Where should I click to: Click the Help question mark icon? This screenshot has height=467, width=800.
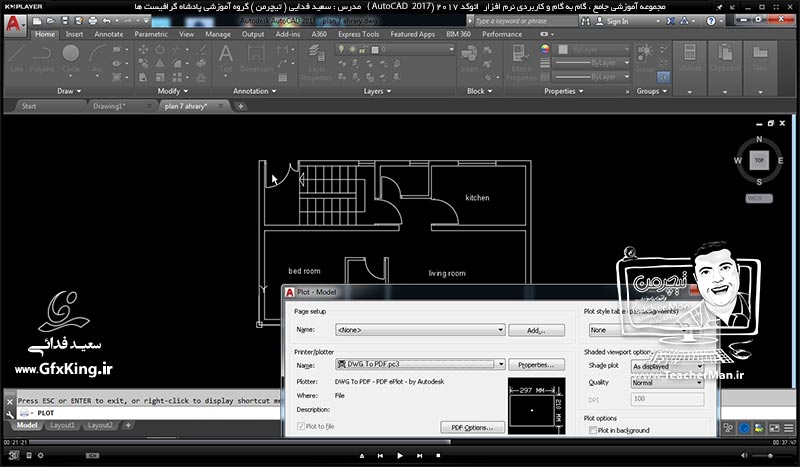(x=711, y=21)
